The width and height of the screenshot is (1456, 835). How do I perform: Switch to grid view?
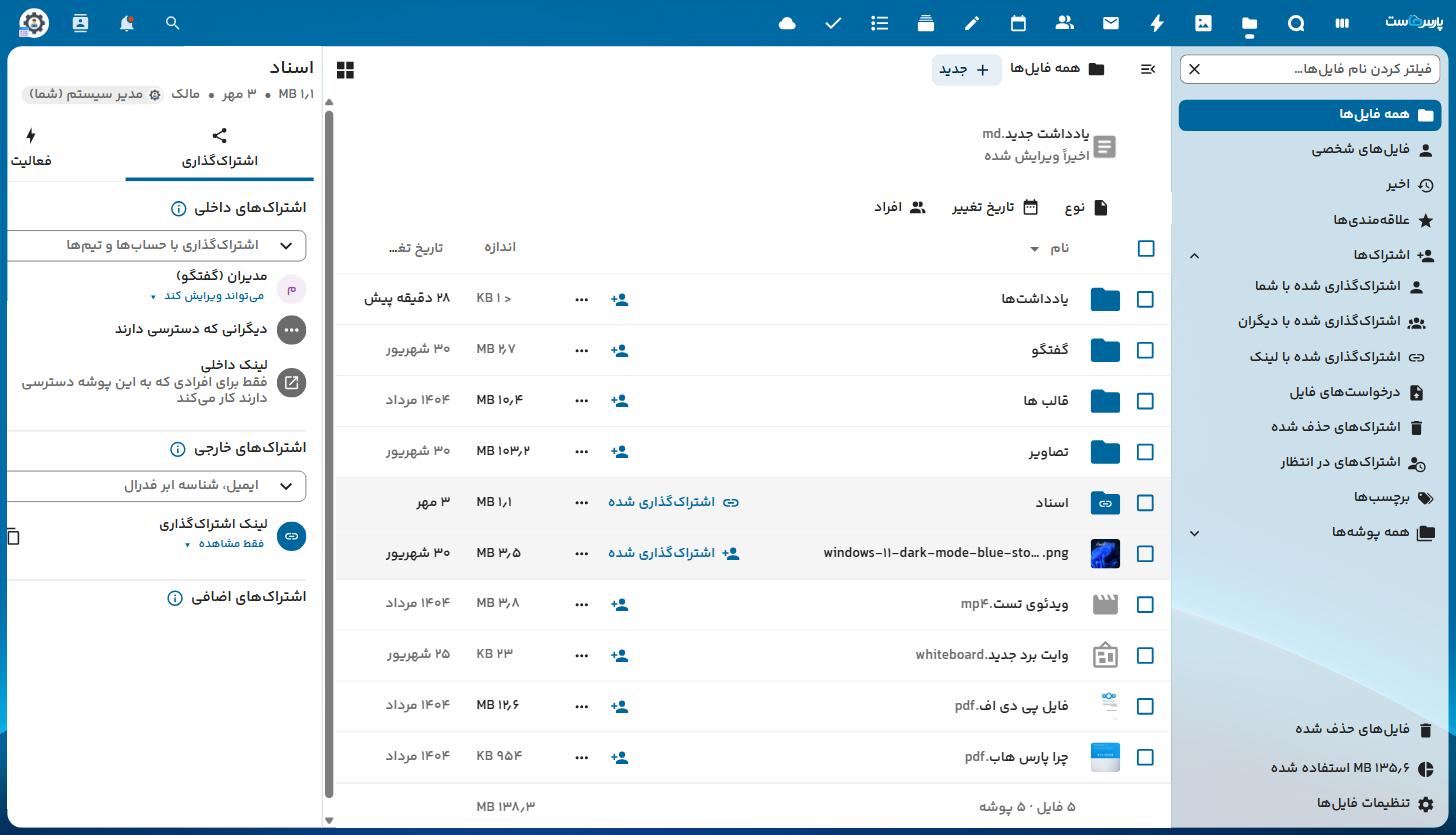346,70
